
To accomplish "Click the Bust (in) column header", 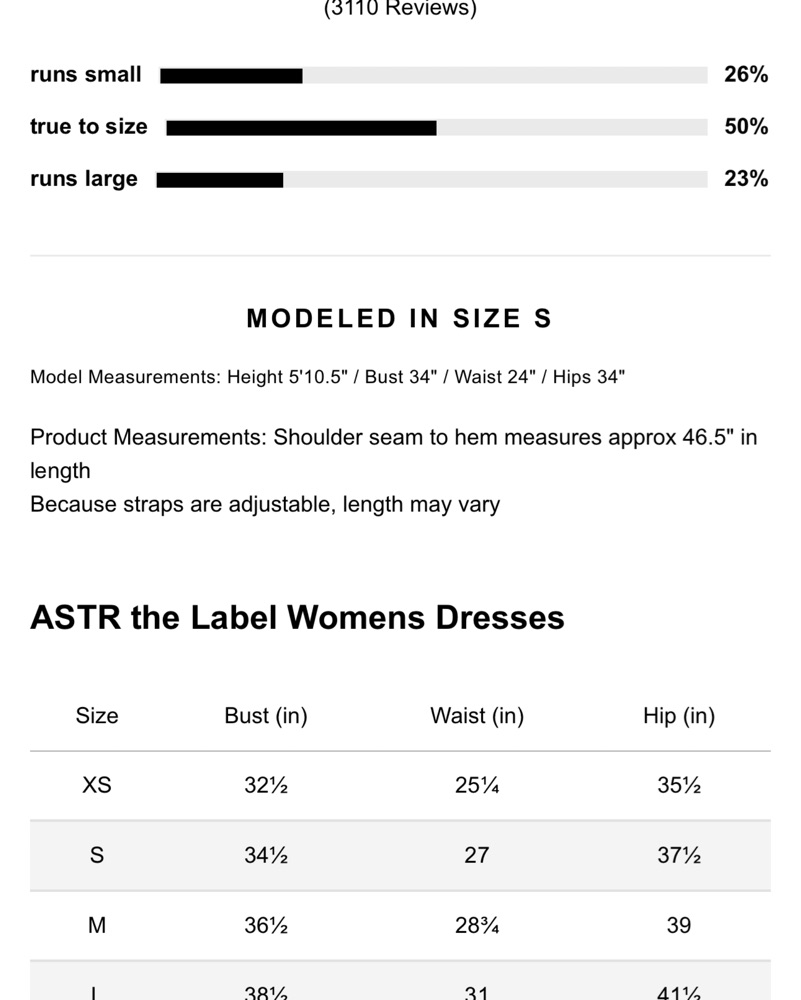I will pos(266,716).
